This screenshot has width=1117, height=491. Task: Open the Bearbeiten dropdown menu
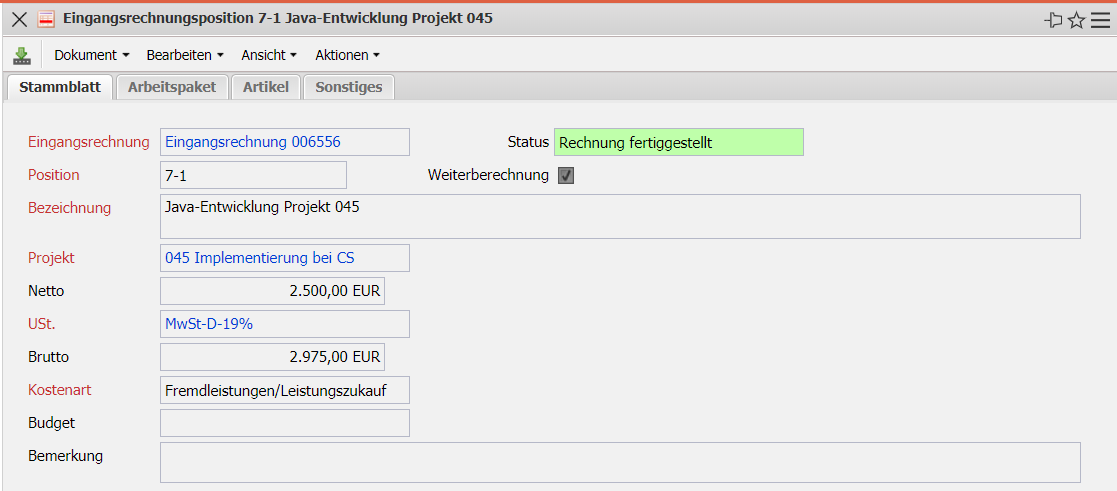[x=184, y=55]
